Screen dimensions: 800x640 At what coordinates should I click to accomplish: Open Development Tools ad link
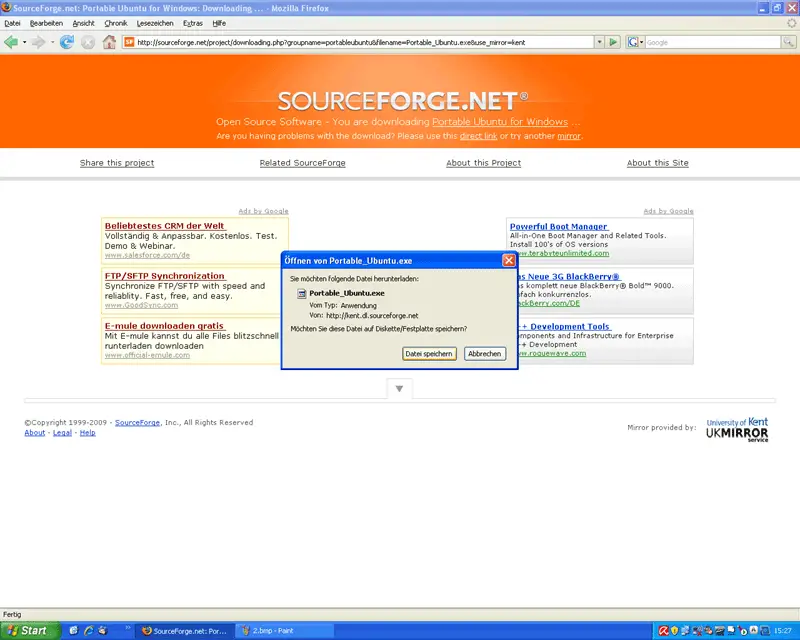pos(564,327)
